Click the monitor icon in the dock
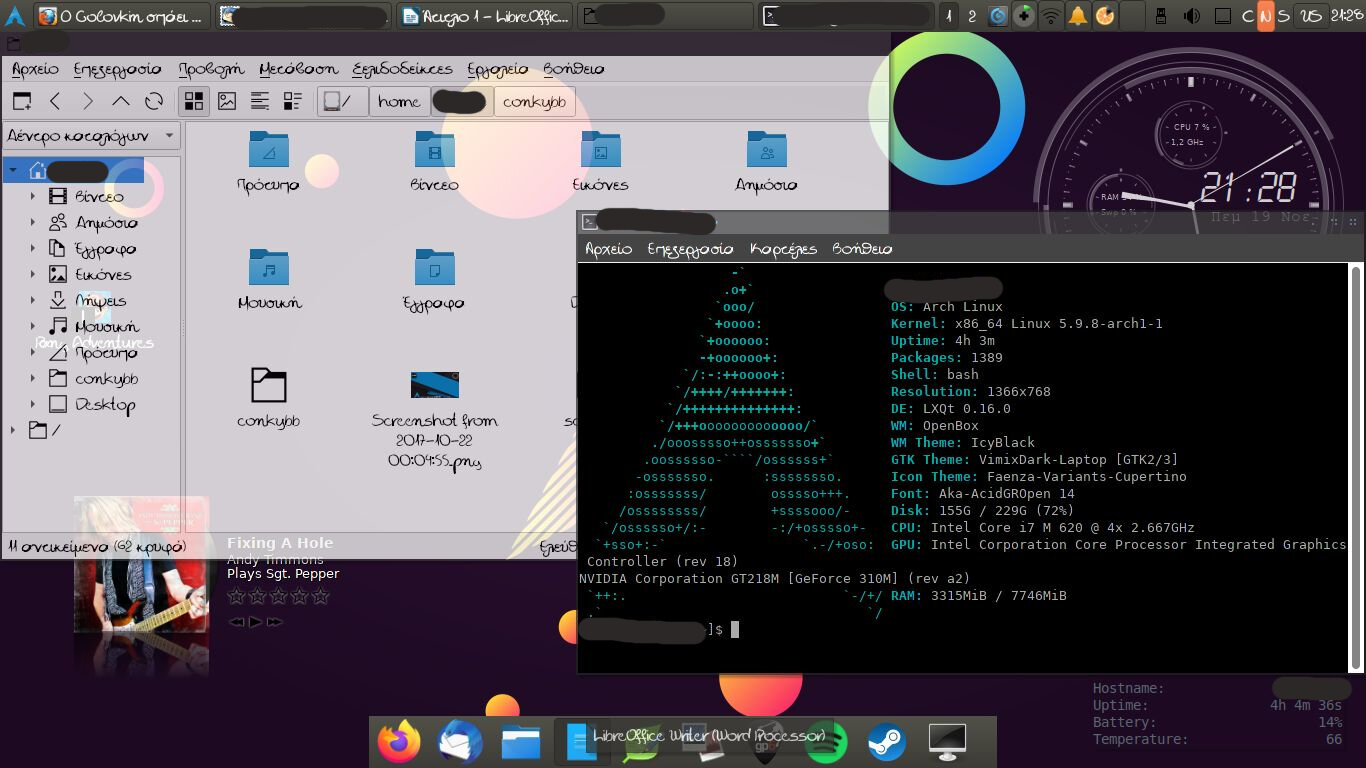Screen dimensions: 1366x768 [x=947, y=742]
